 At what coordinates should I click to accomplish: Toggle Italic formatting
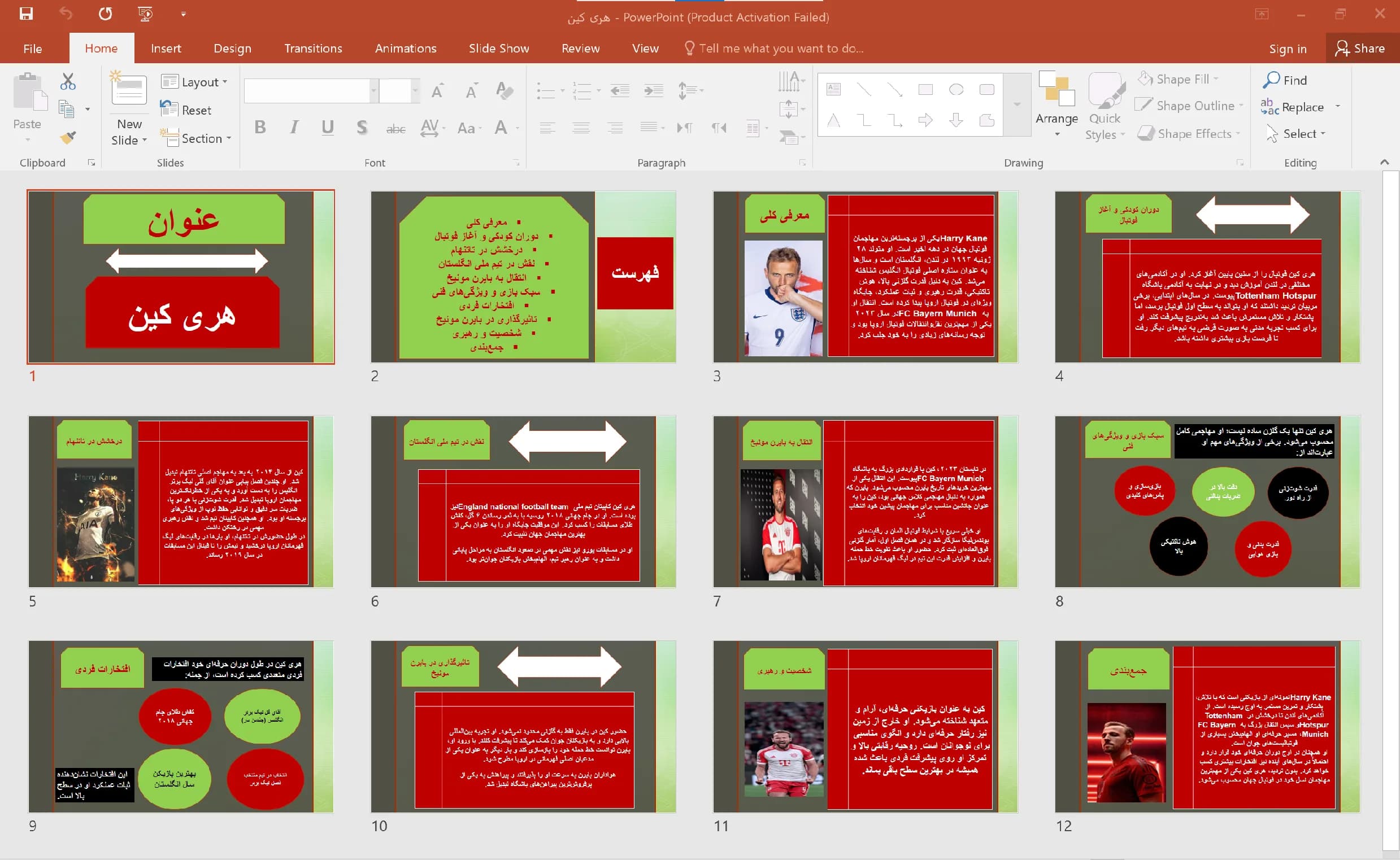294,128
